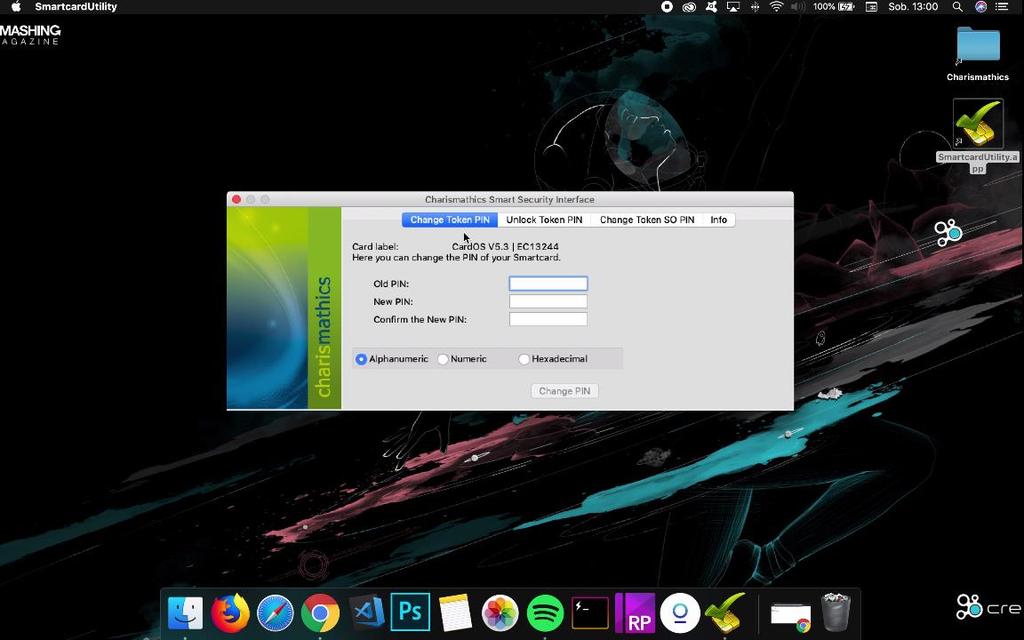
Task: Switch to the Change Token PIN tab
Action: pyautogui.click(x=450, y=220)
